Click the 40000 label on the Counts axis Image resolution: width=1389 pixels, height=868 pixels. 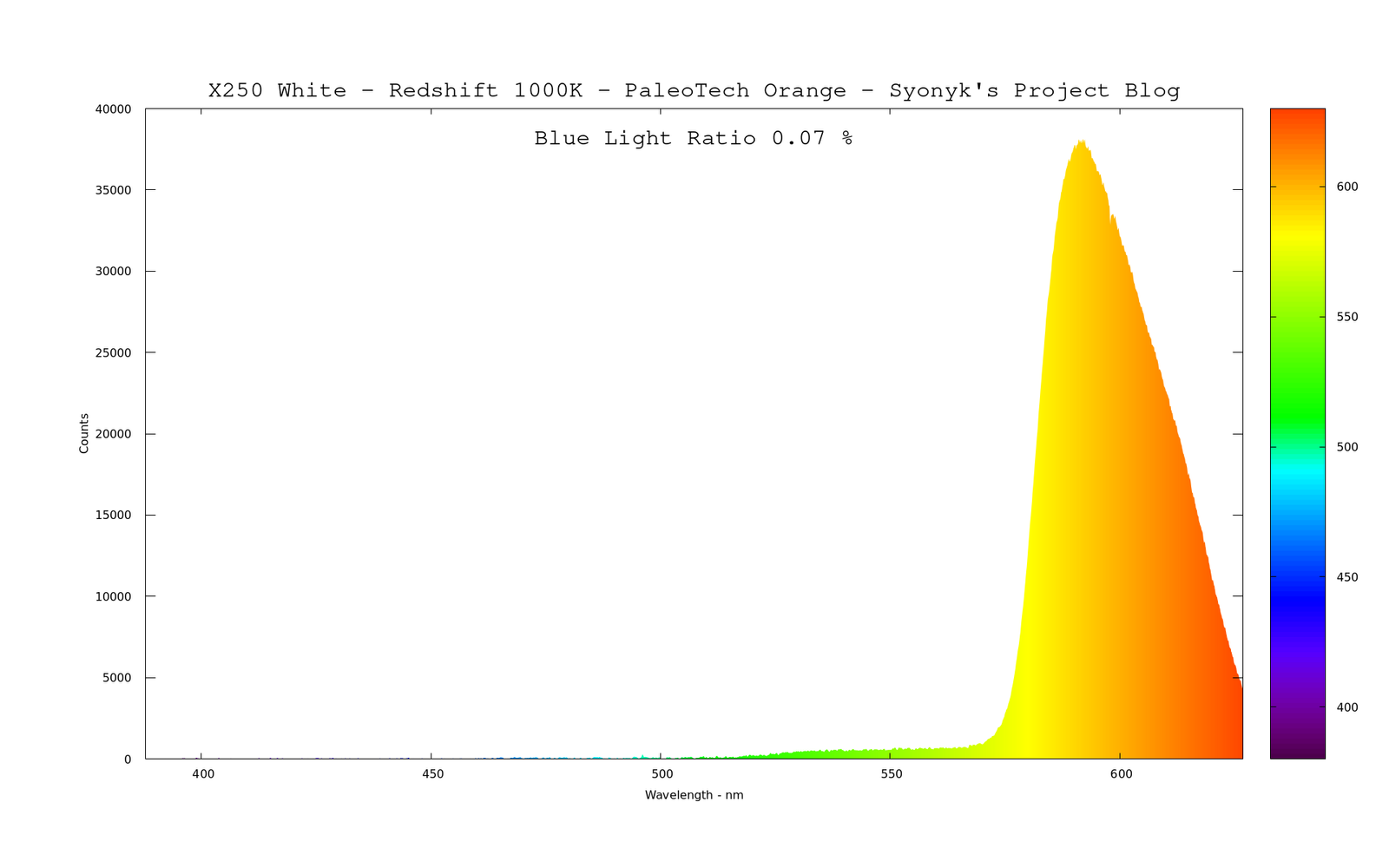(x=113, y=109)
